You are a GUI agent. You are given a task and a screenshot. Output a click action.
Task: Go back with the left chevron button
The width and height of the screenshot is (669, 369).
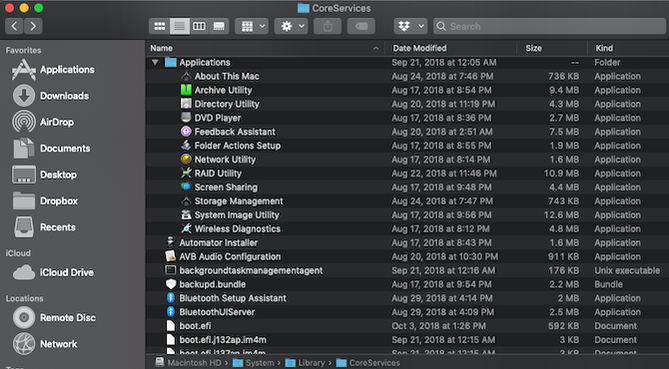pyautogui.click(x=14, y=26)
